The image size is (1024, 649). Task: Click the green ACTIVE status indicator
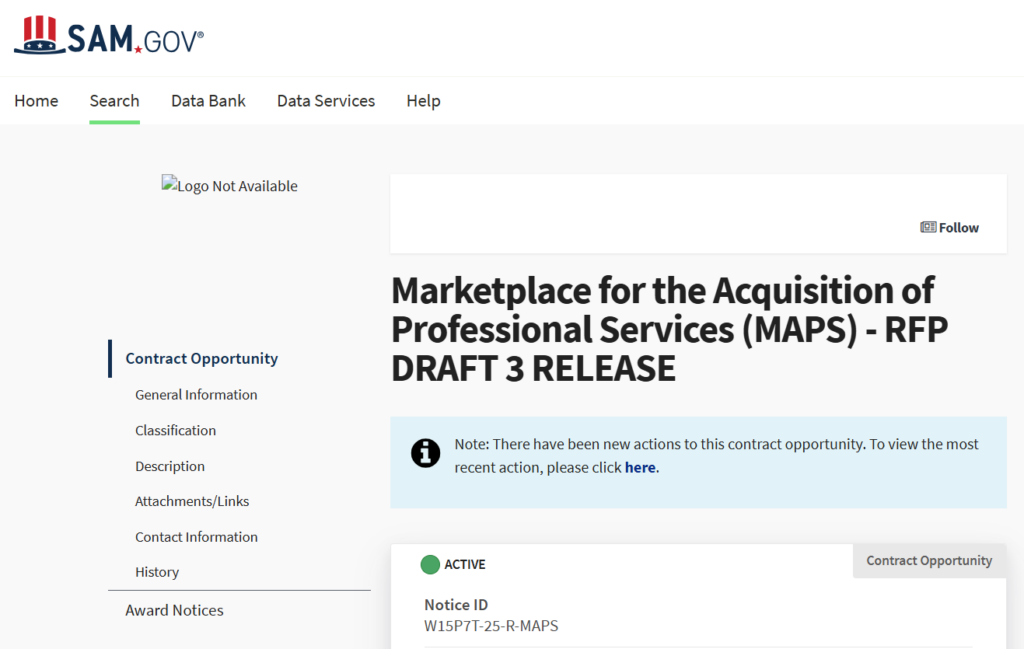pos(429,564)
